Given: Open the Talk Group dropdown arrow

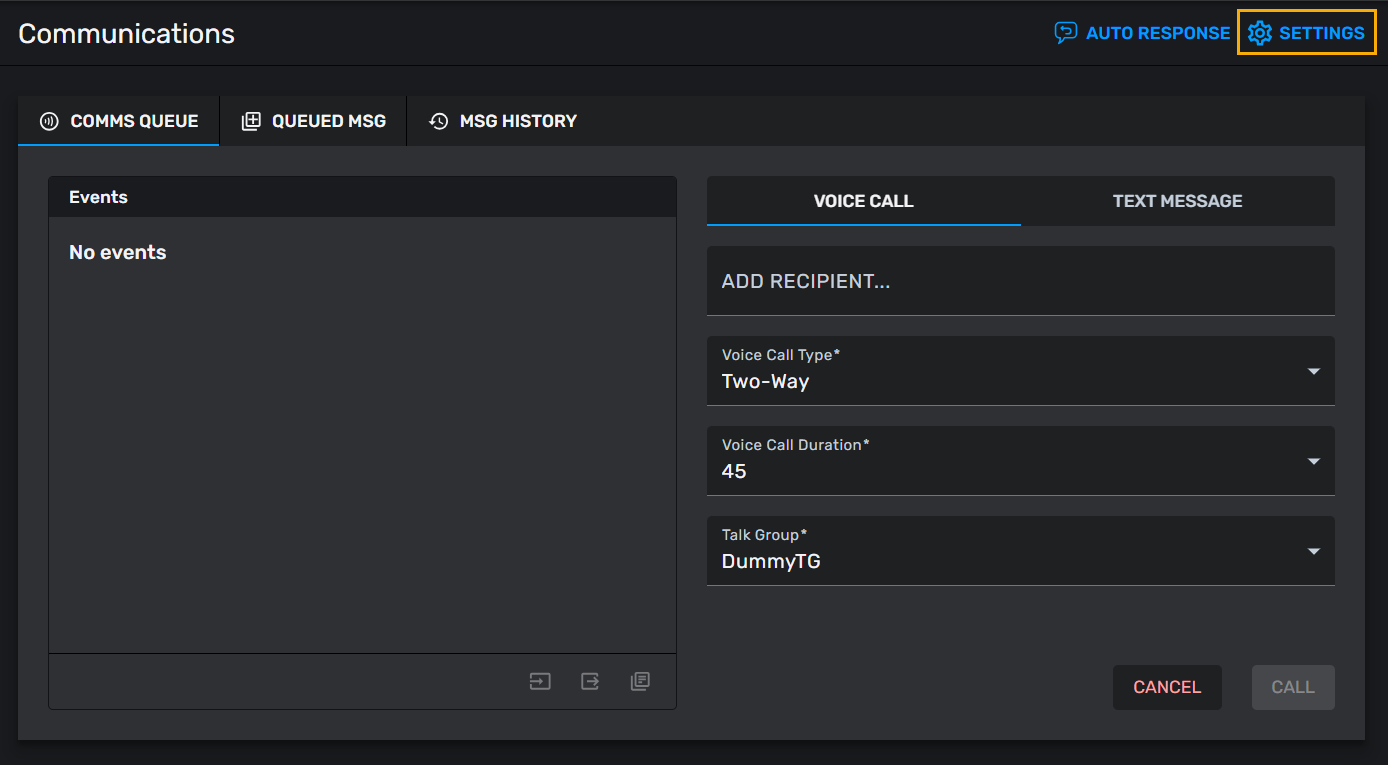Looking at the screenshot, I should [1313, 551].
